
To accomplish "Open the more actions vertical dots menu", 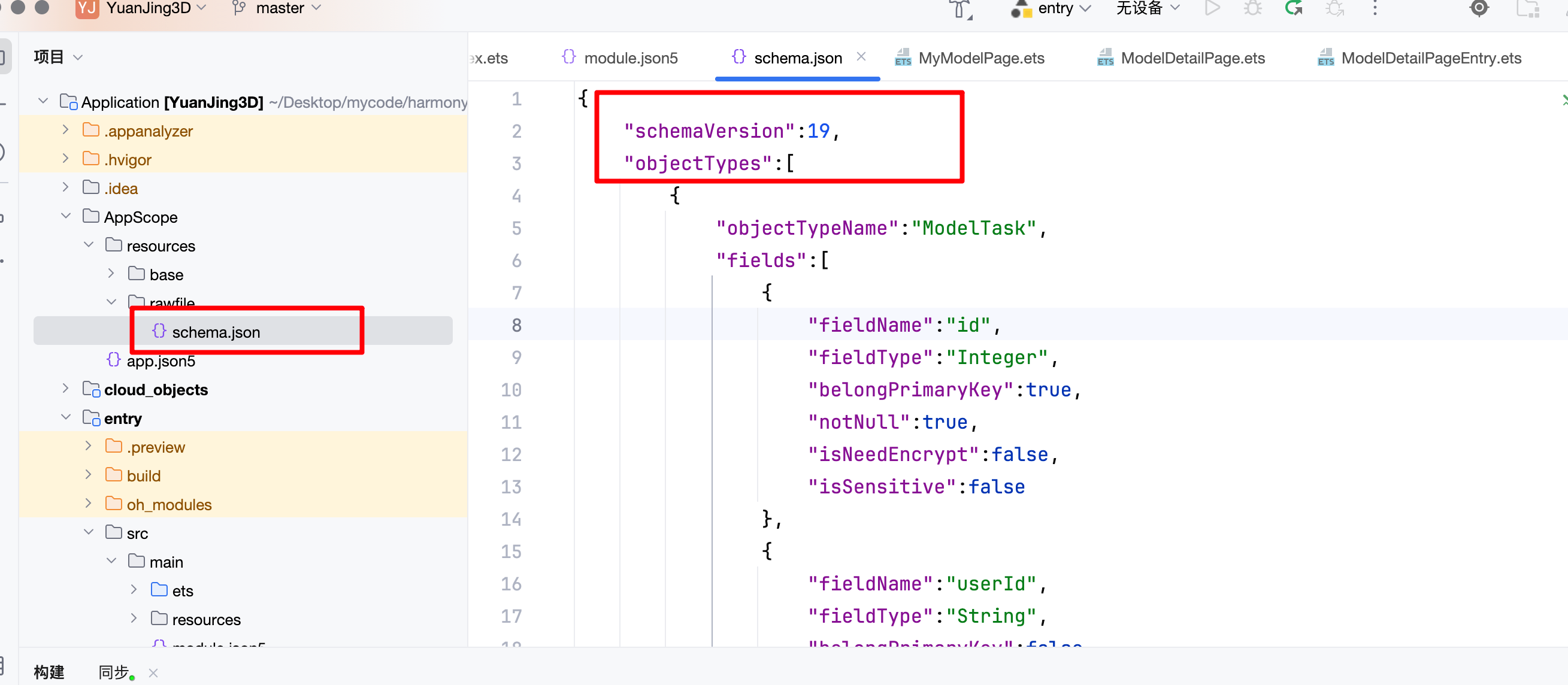I will (1375, 8).
